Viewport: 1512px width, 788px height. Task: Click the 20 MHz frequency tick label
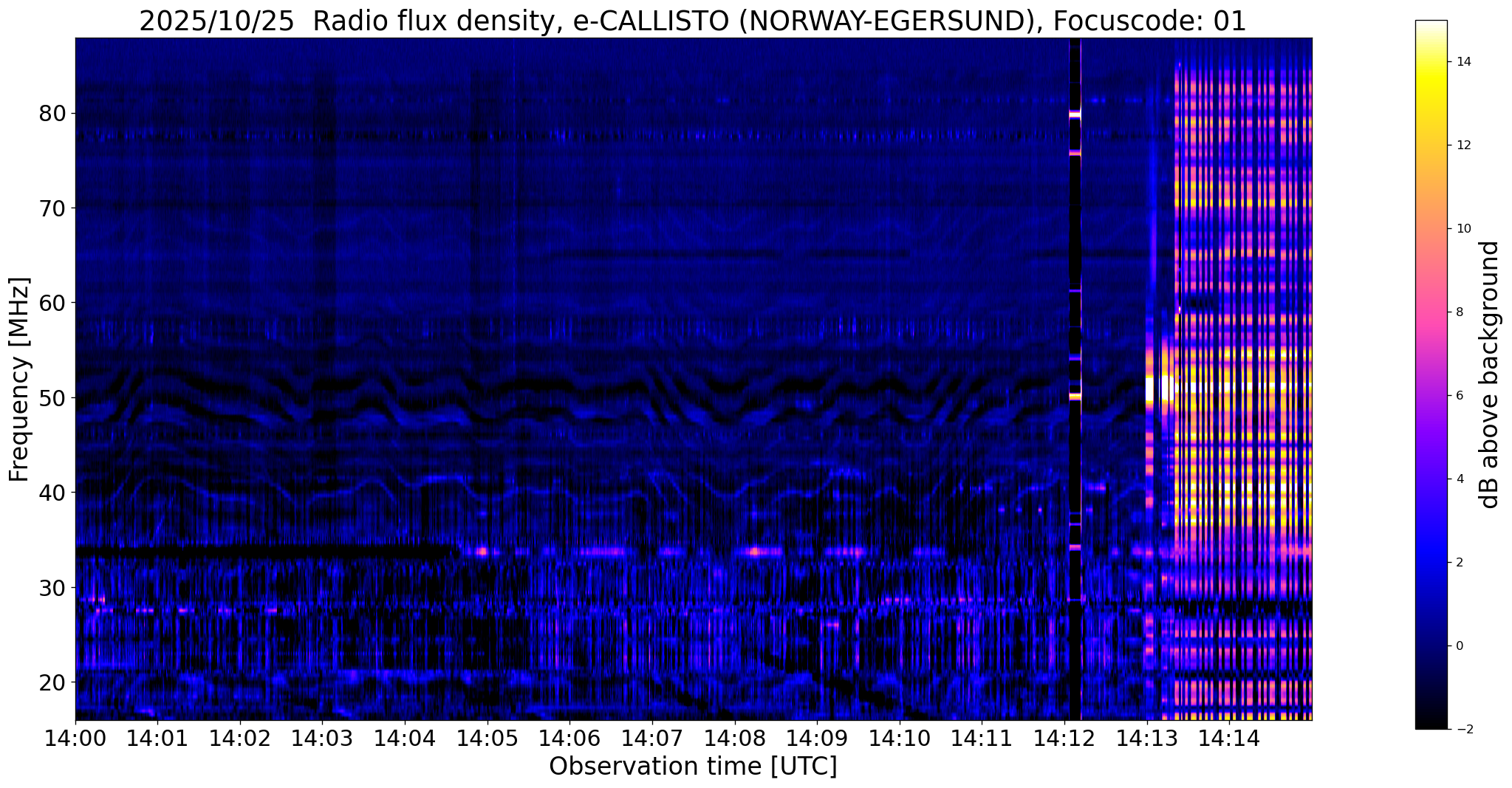pyautogui.click(x=52, y=682)
